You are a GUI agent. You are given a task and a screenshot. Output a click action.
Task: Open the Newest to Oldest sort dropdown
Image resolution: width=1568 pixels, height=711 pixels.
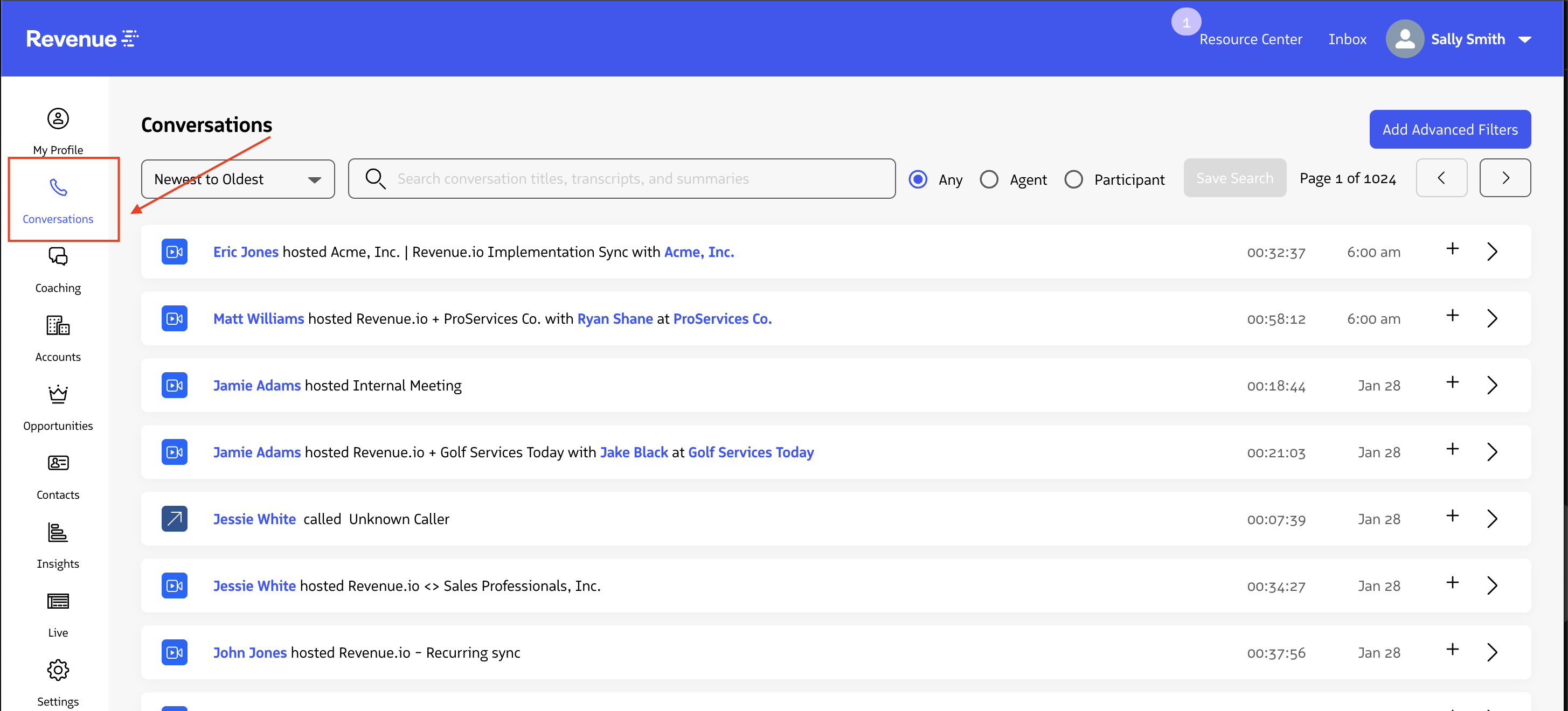(238, 178)
